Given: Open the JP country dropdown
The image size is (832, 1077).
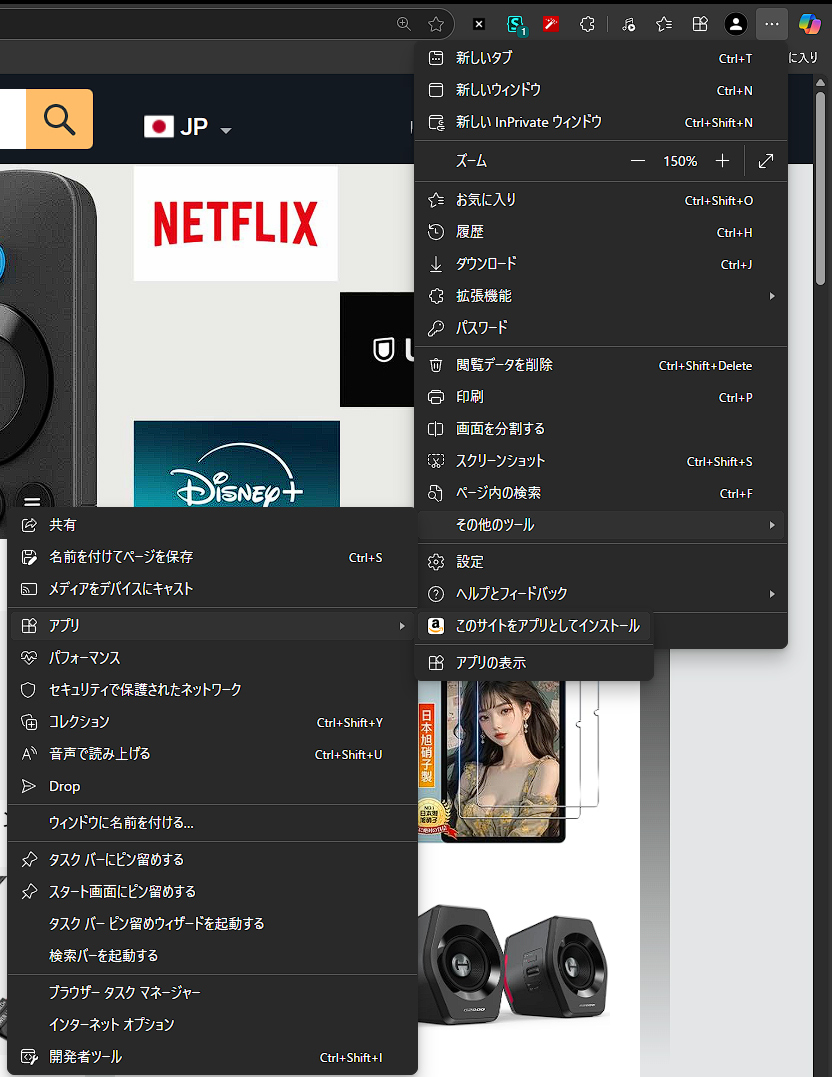Looking at the screenshot, I should 189,128.
